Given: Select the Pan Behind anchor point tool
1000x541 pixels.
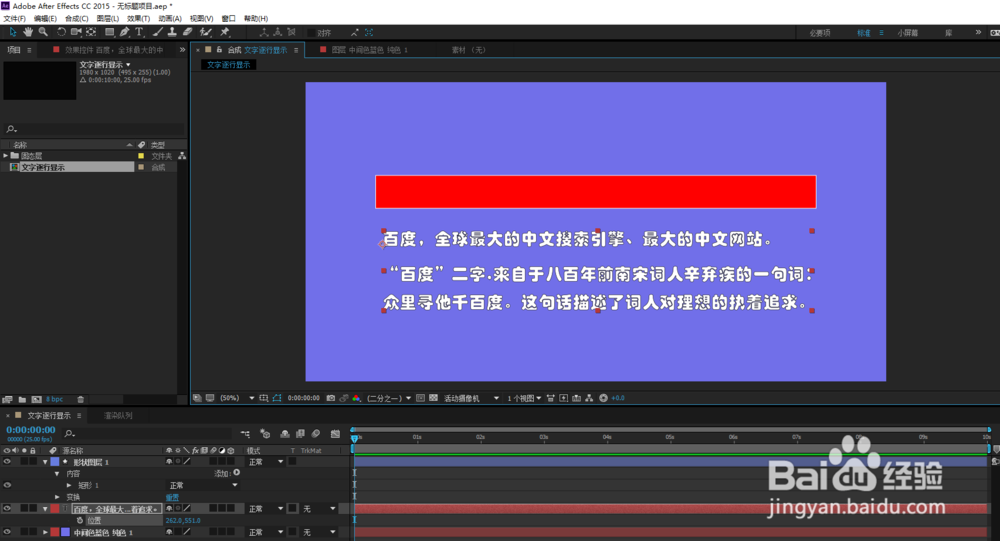Looking at the screenshot, I should [91, 31].
